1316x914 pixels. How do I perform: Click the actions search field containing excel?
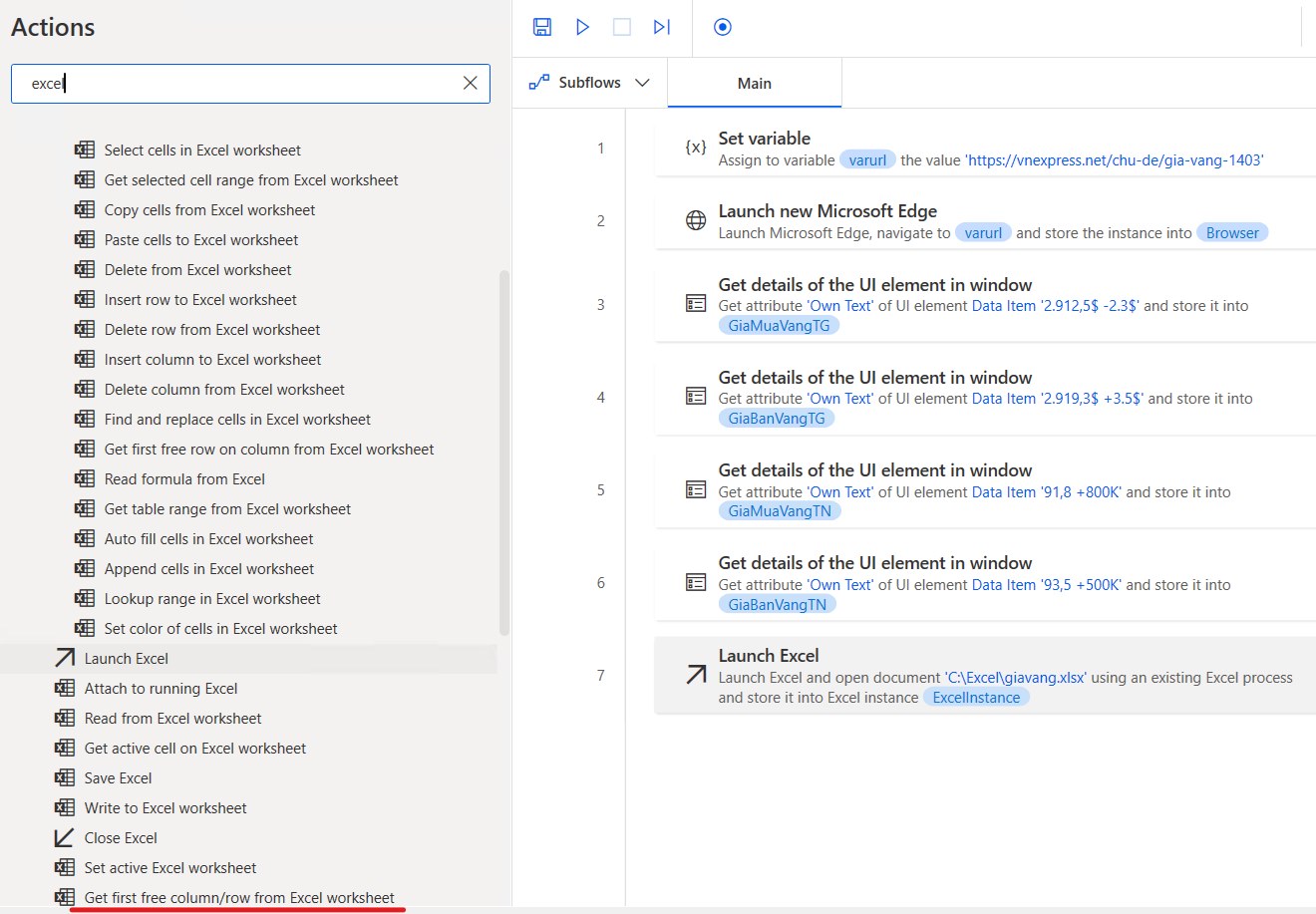(x=250, y=84)
